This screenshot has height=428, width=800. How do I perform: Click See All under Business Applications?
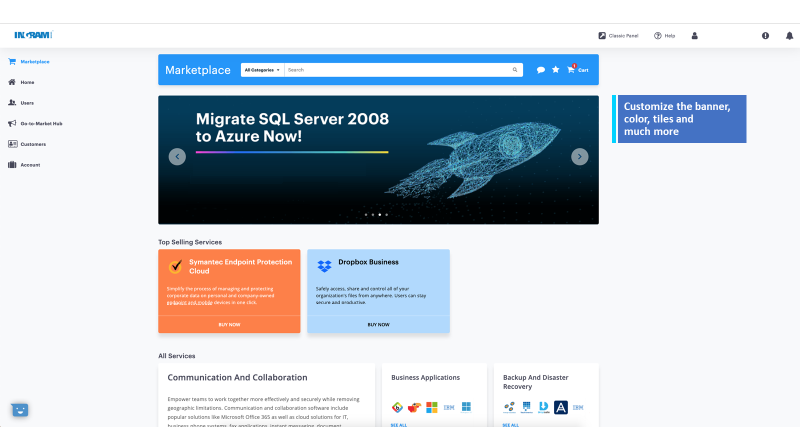tap(399, 425)
